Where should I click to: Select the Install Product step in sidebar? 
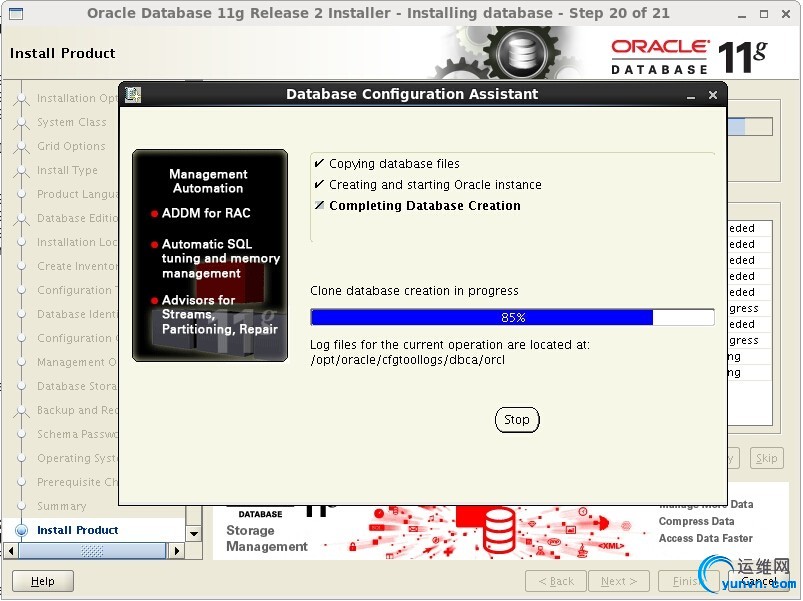77,530
